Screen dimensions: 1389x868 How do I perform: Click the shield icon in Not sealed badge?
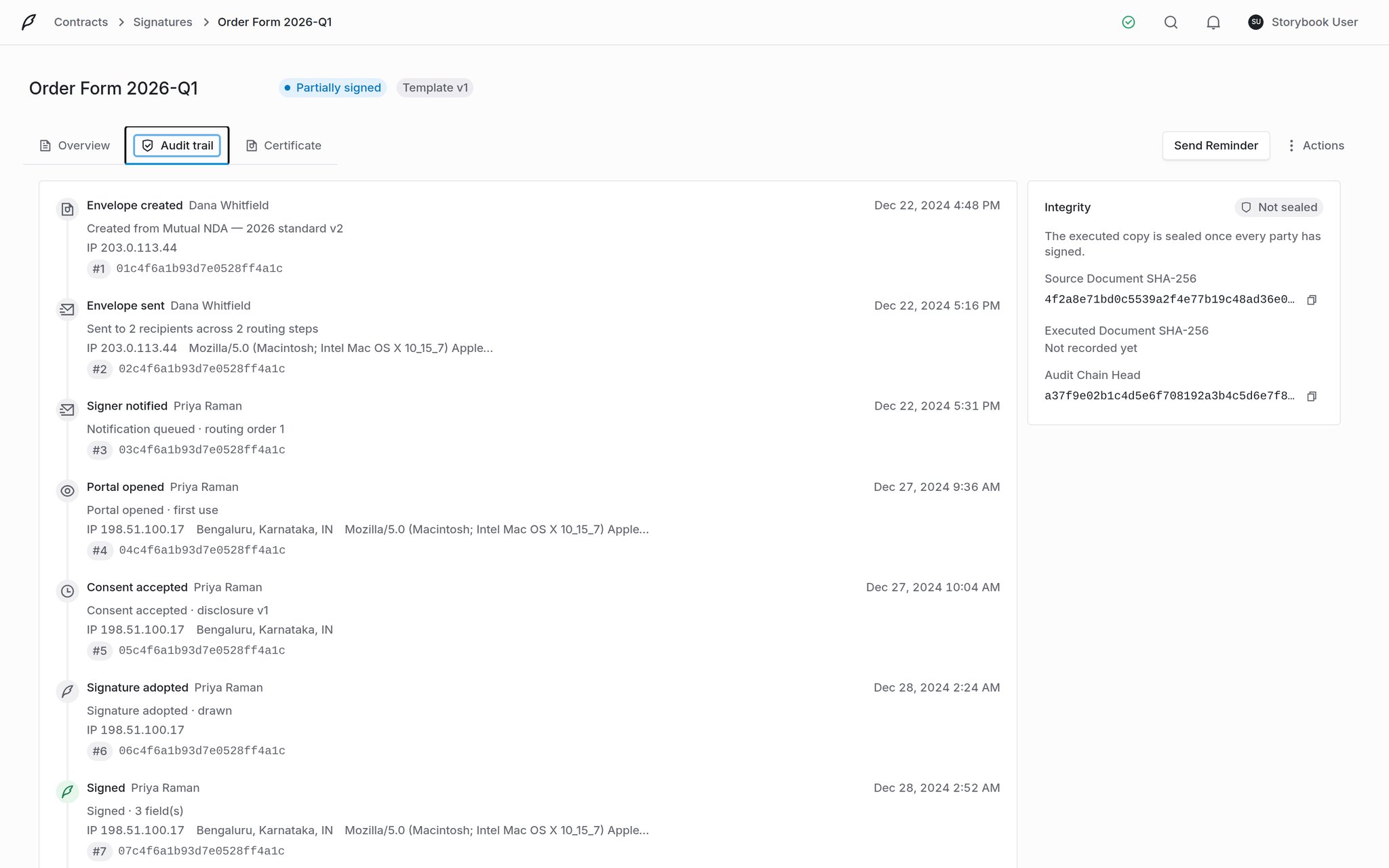[1246, 208]
